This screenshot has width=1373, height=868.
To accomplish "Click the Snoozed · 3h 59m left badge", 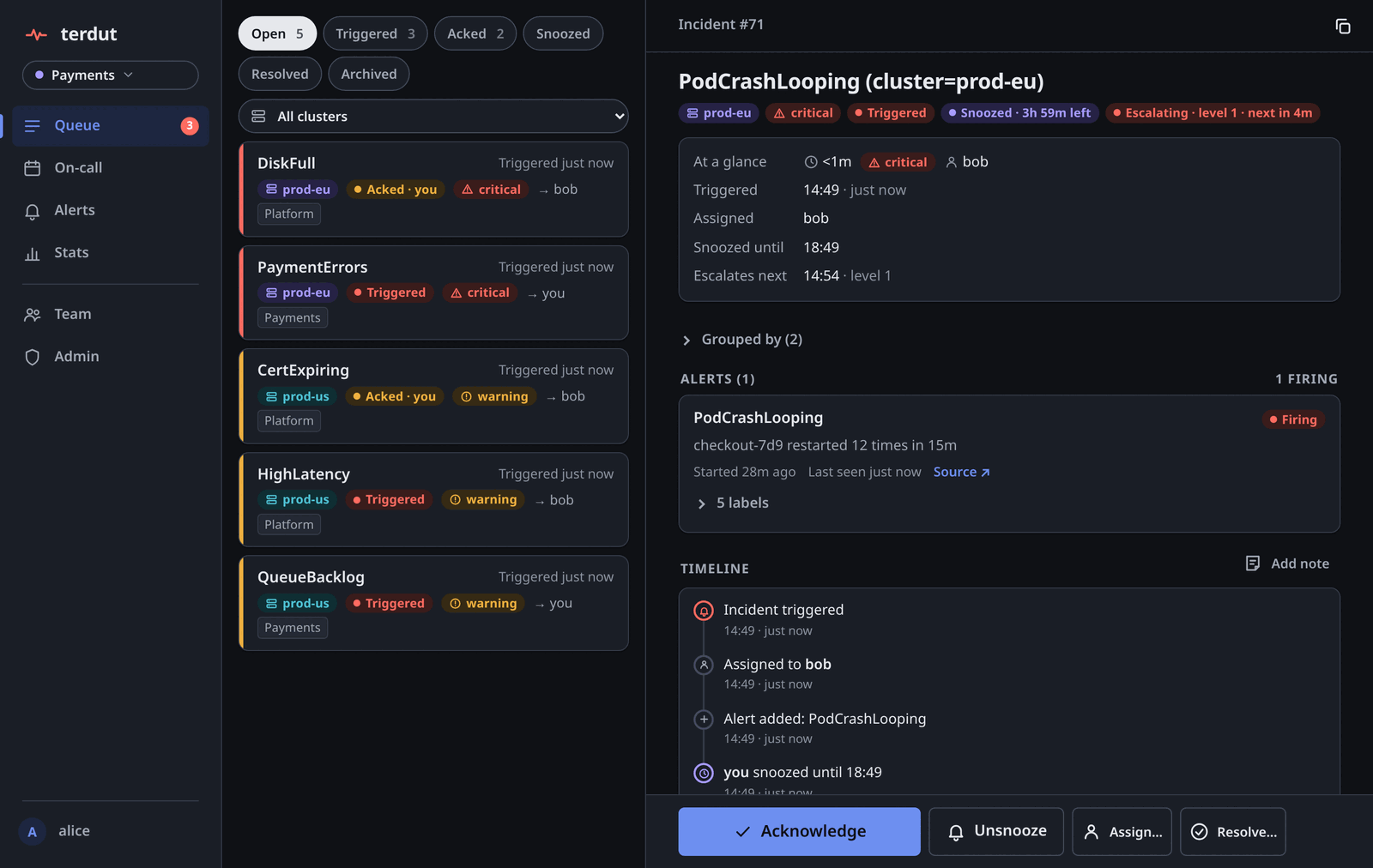I will point(1019,113).
